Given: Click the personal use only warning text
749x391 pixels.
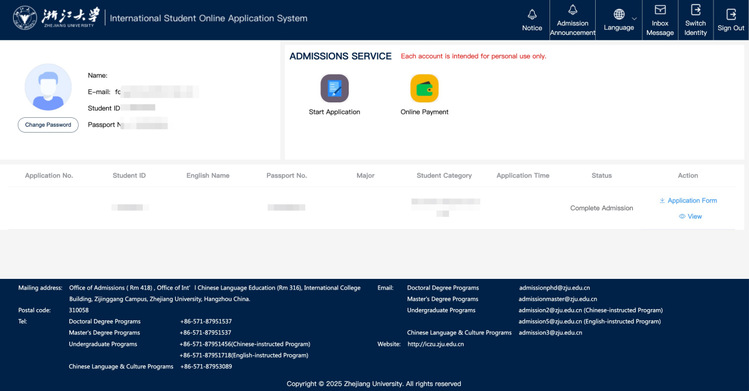Looking at the screenshot, I should click(473, 56).
